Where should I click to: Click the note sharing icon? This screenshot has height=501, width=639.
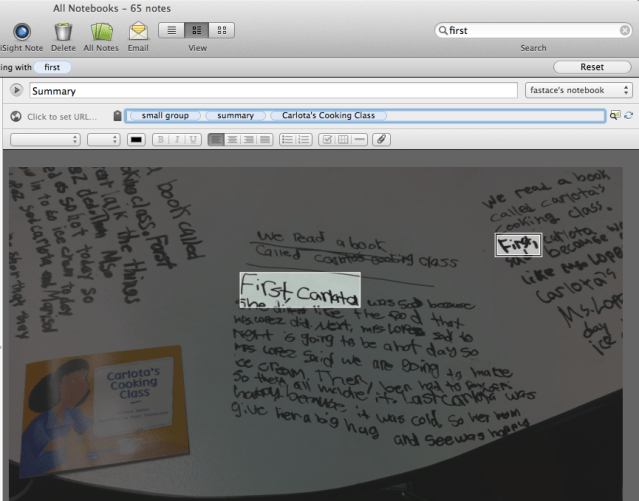pyautogui.click(x=615, y=115)
